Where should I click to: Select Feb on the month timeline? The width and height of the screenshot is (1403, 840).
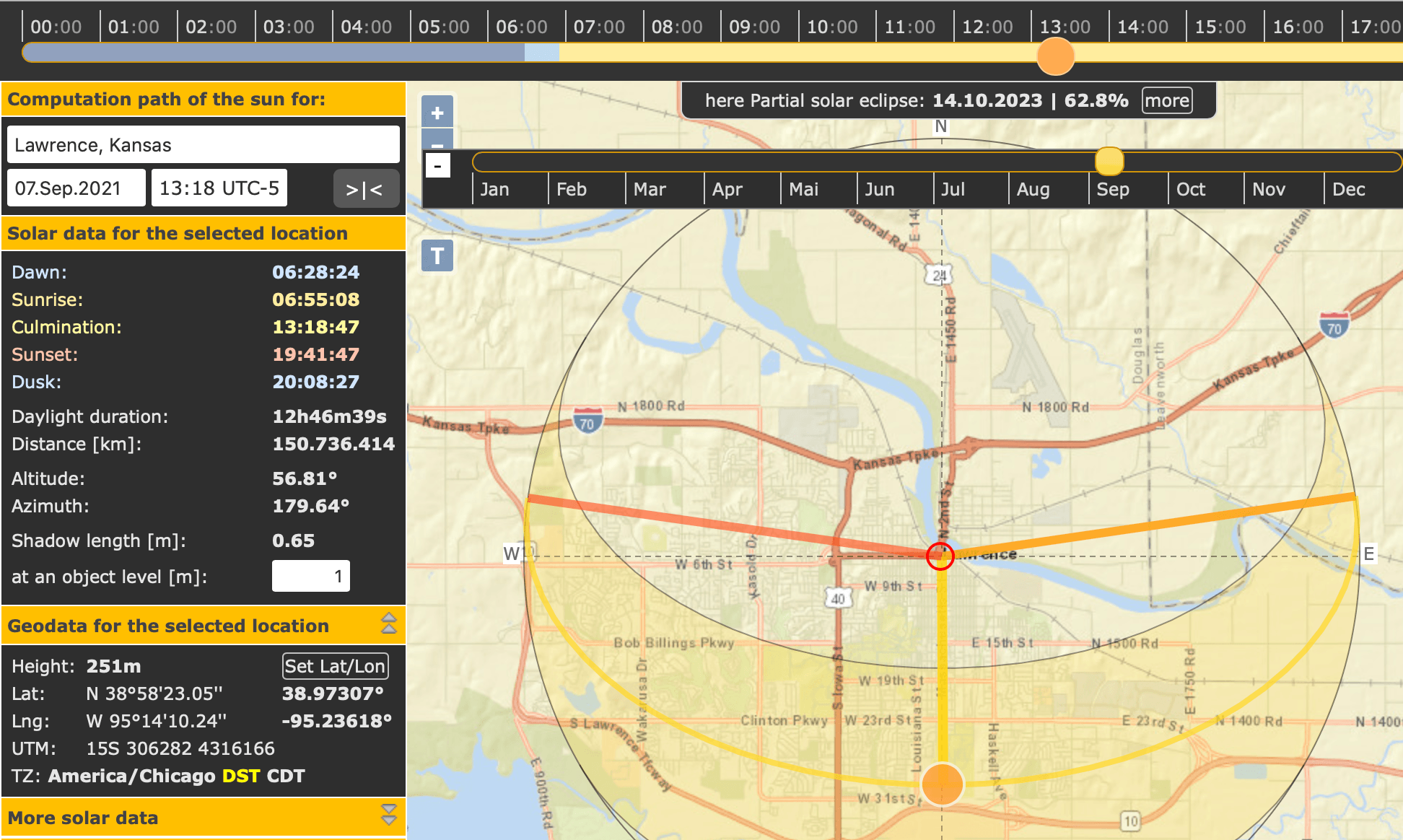coord(572,190)
